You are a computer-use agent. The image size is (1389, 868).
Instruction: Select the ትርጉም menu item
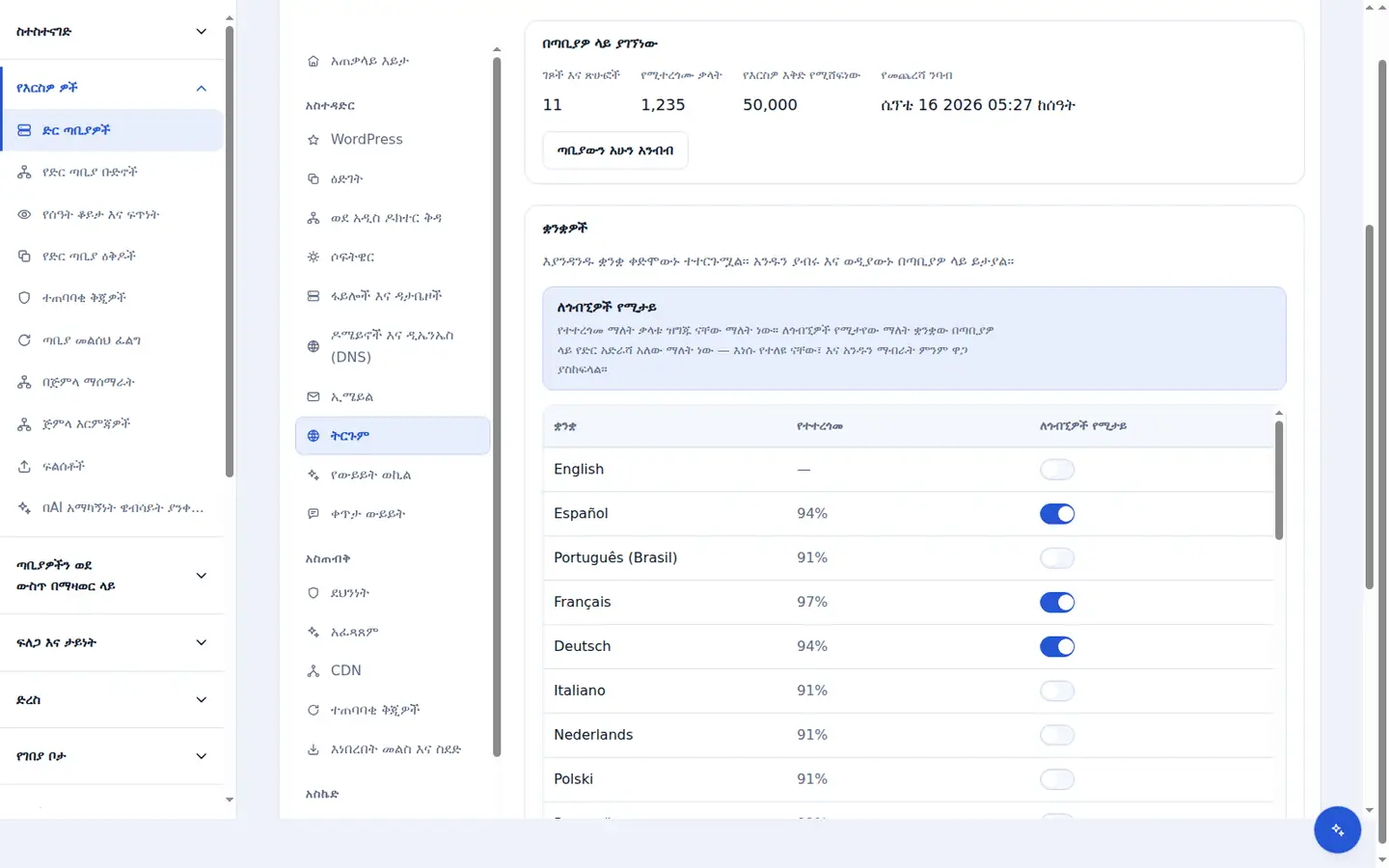click(x=393, y=436)
